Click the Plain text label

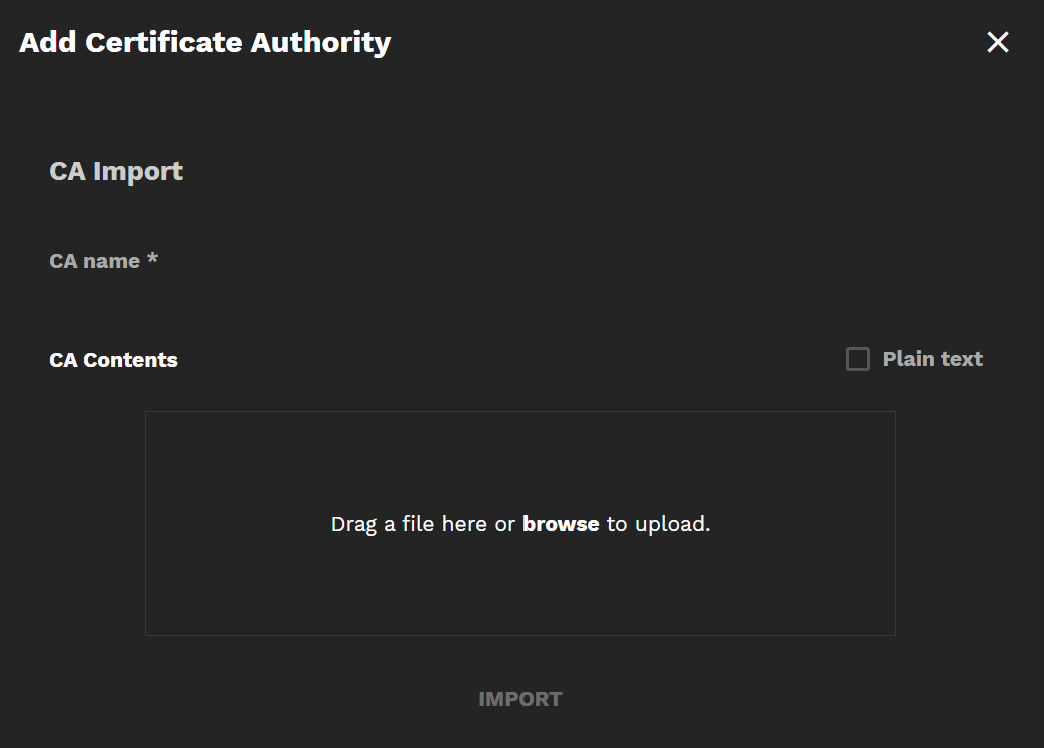[x=932, y=359]
